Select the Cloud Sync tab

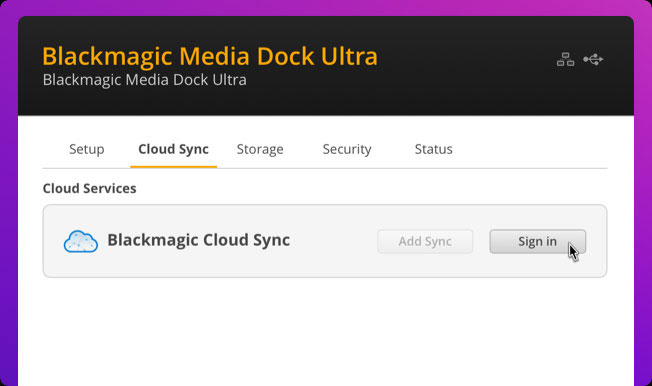[x=173, y=149]
